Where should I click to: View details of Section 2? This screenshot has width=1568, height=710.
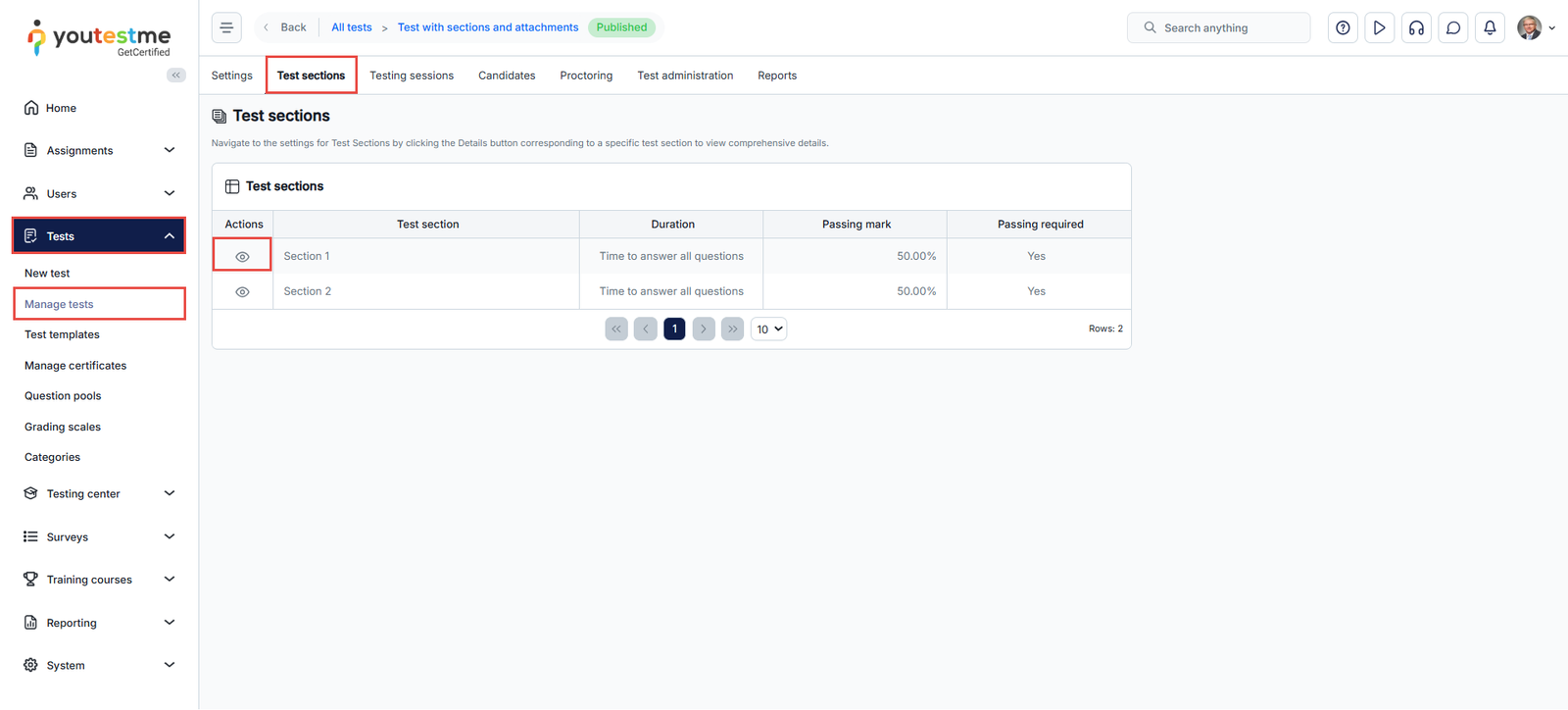click(242, 291)
